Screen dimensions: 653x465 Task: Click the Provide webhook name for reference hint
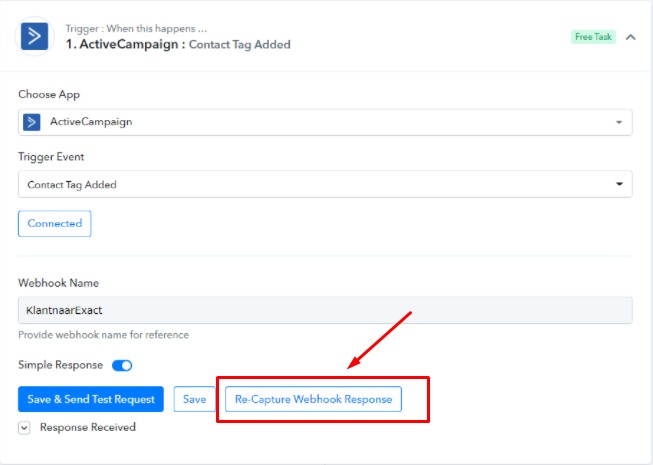[103, 335]
